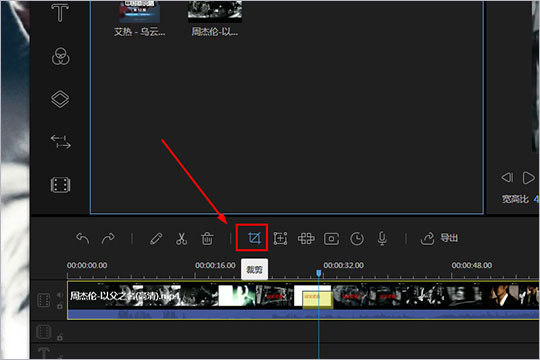Toggle lock on first video track
Screen dimensions: 540x360
coord(60,306)
